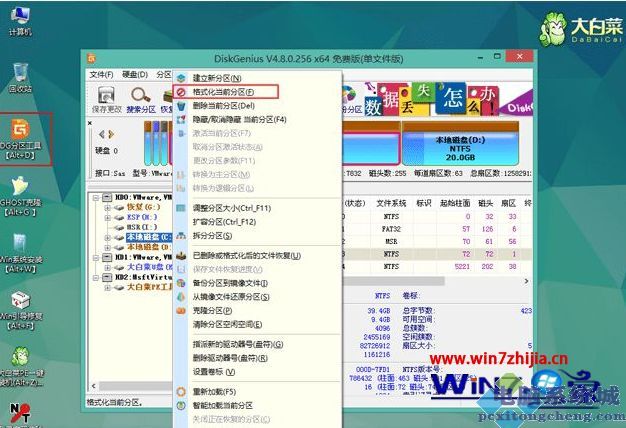The width and height of the screenshot is (626, 428).
Task: Click the icon beside 智能加载当前分区
Action: [x=181, y=405]
